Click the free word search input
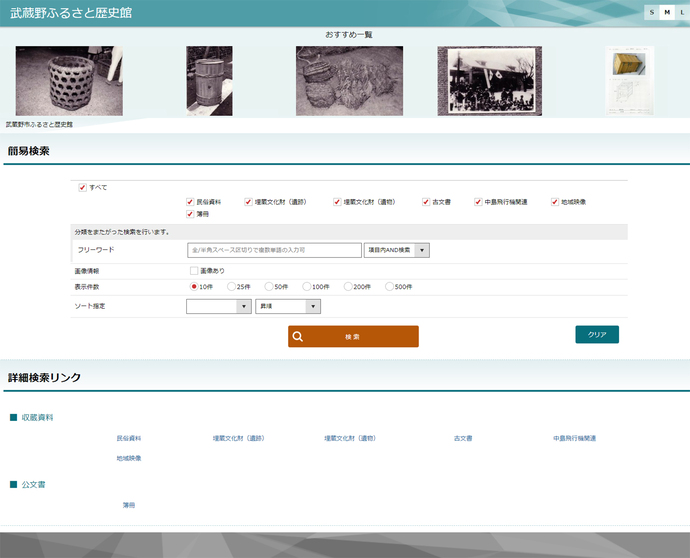The image size is (690, 558). point(273,250)
